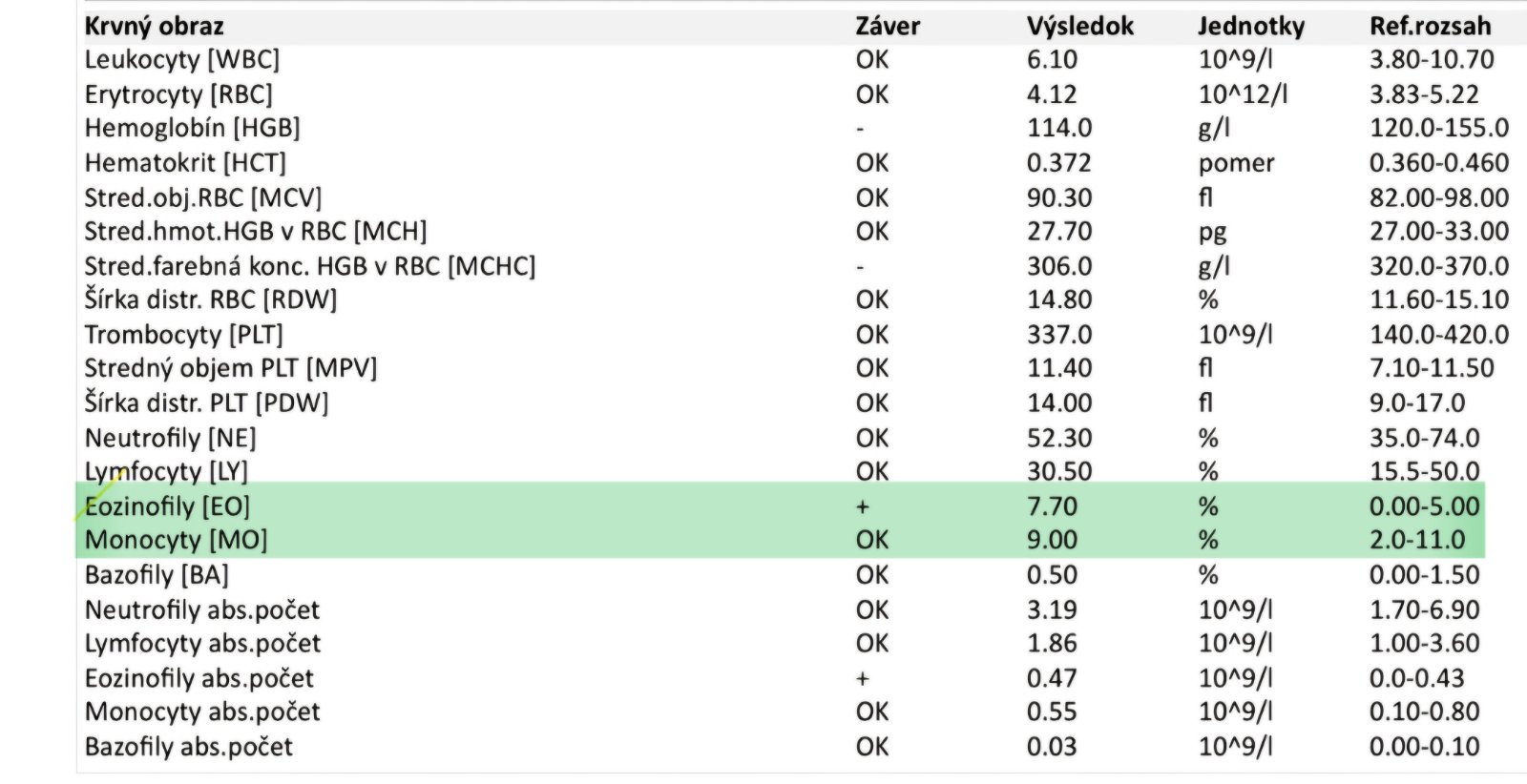Click the Trombocyty [PLT] row label
The width and height of the screenshot is (1527, 784).
[183, 335]
